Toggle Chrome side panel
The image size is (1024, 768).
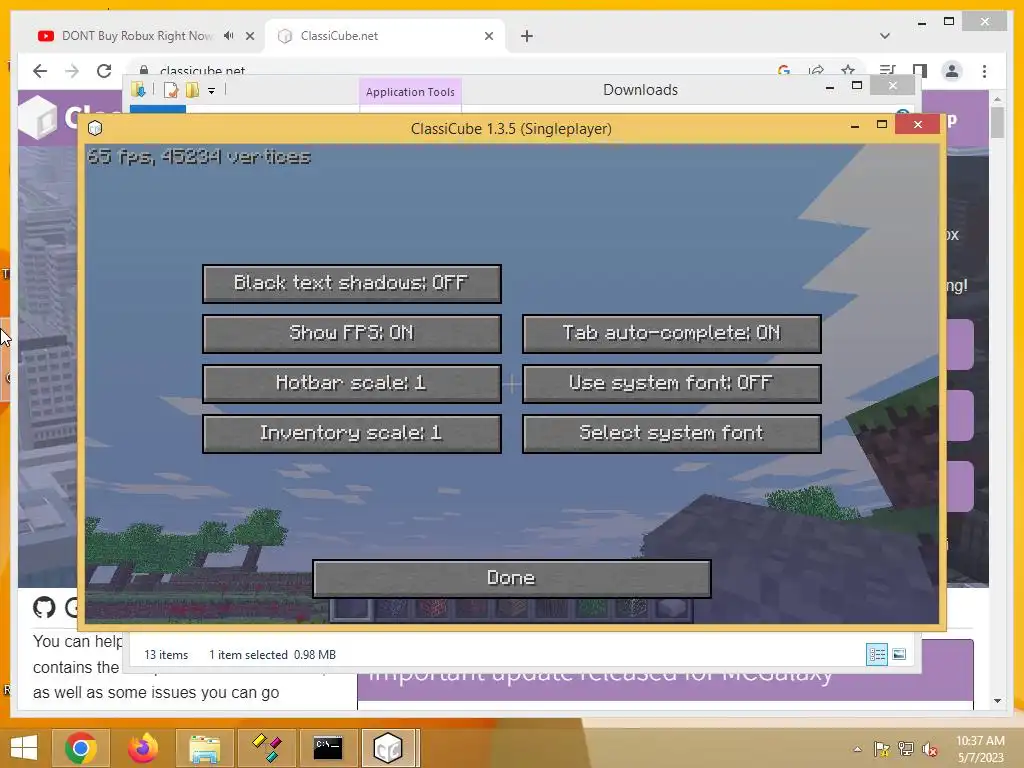920,71
